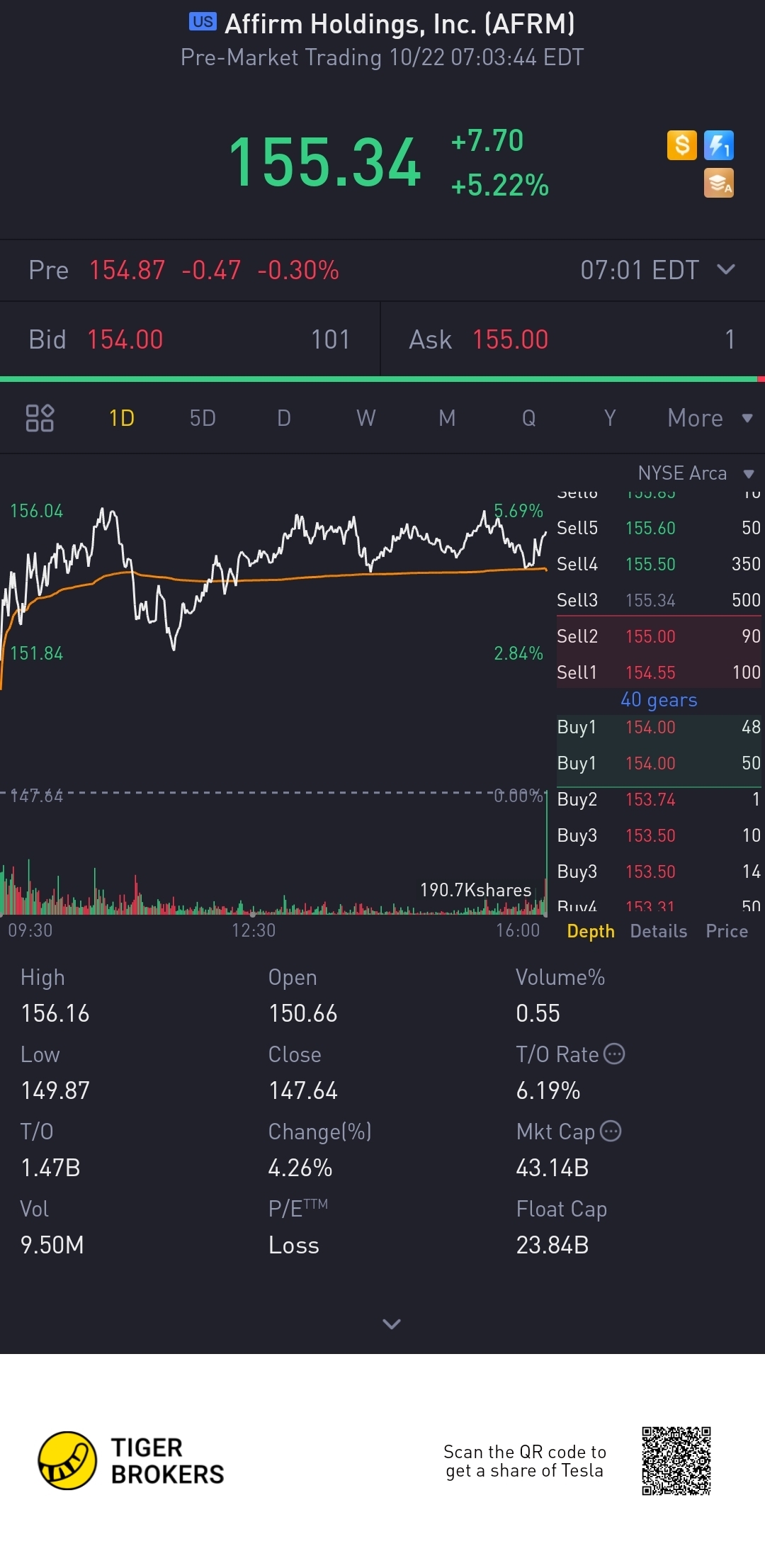The width and height of the screenshot is (765, 1568).
Task: Tap the Float Cap value 23.84B
Action: click(x=552, y=1245)
